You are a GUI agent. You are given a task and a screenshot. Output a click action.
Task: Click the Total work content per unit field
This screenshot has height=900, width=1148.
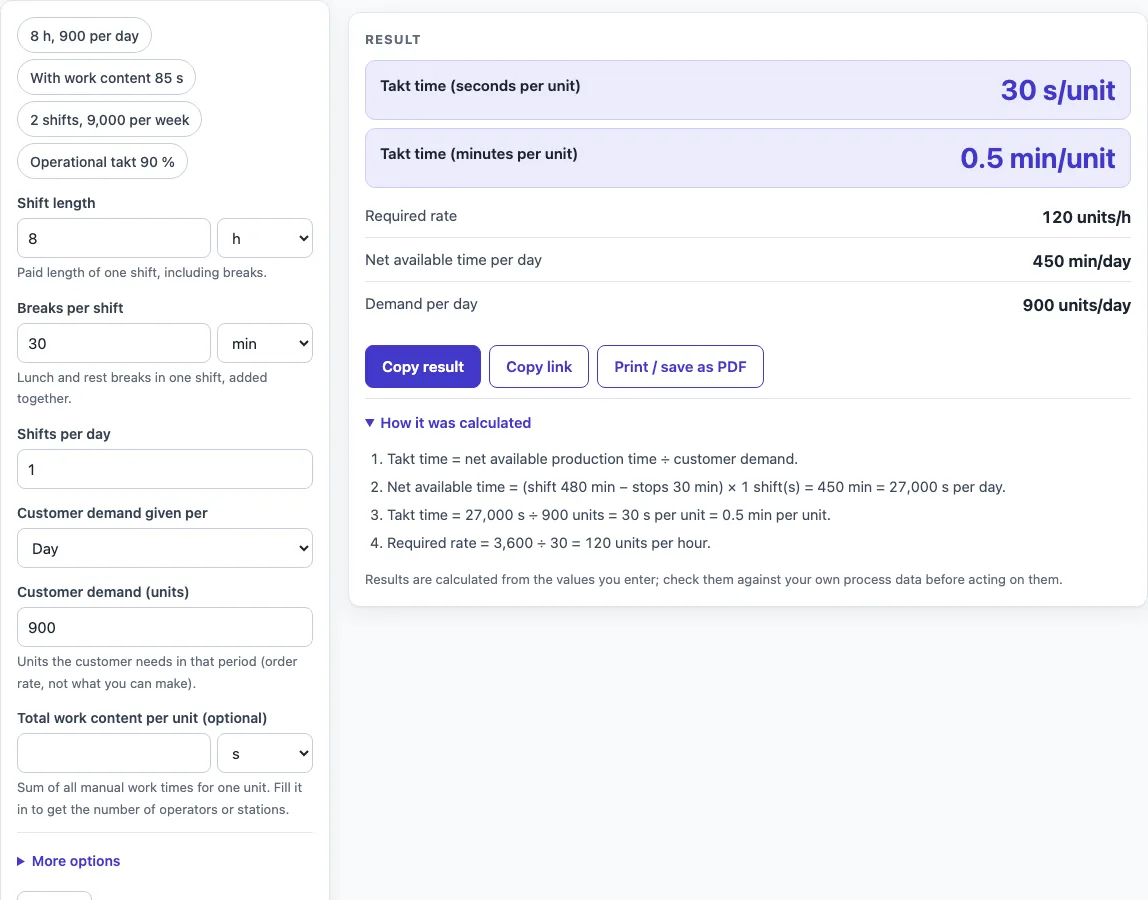pyautogui.click(x=113, y=754)
